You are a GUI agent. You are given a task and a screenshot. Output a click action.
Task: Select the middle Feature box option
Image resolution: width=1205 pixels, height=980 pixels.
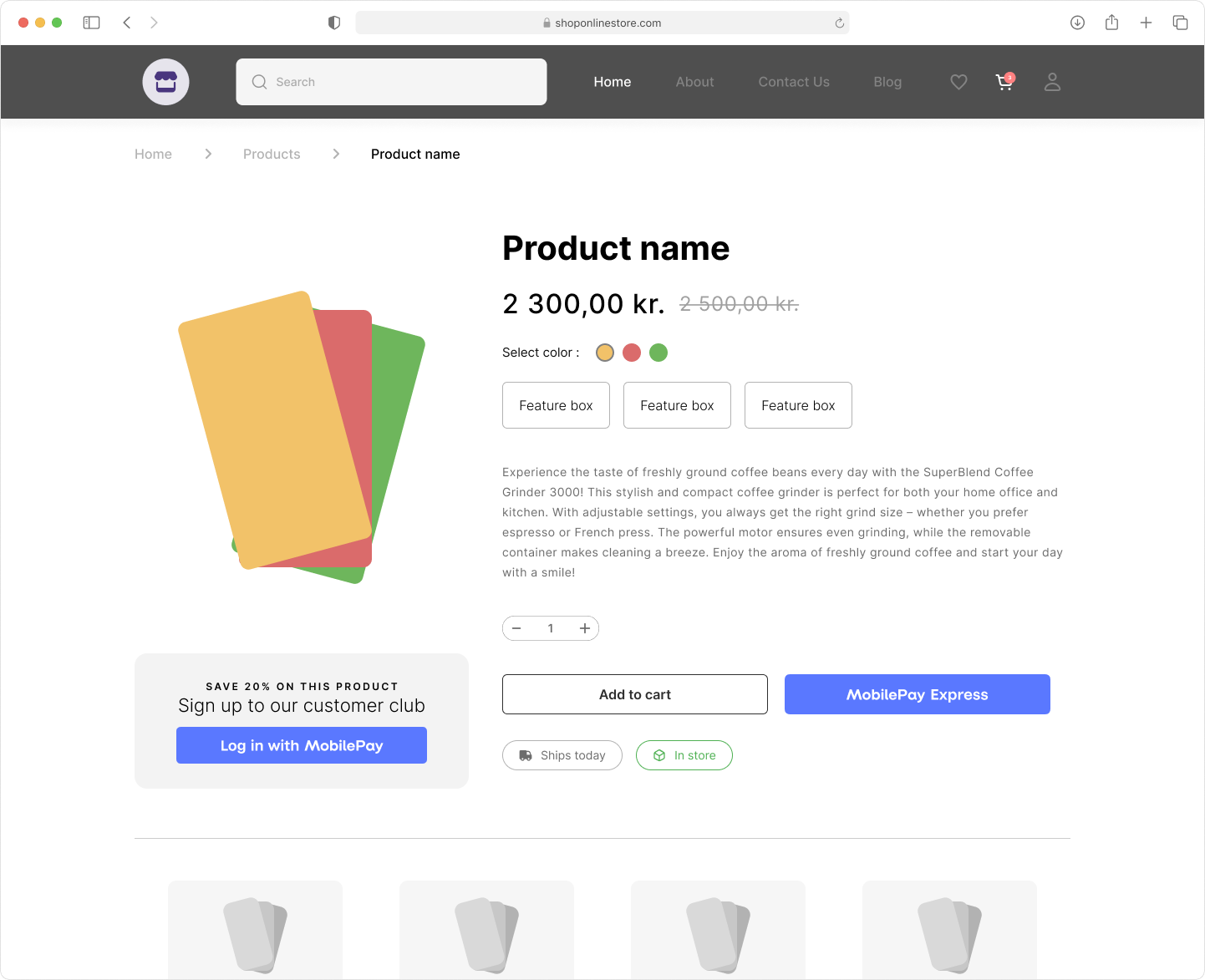point(677,405)
